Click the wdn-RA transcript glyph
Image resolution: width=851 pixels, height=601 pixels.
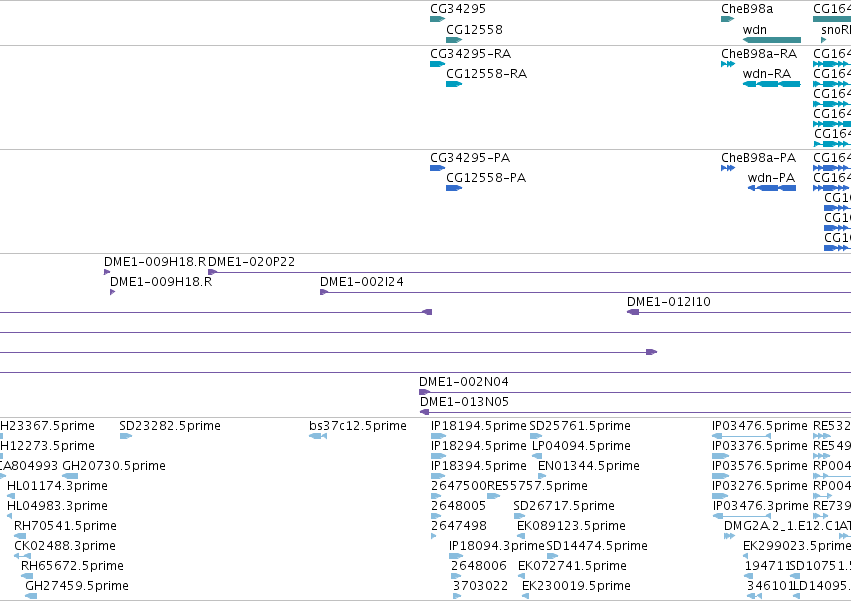tap(772, 84)
